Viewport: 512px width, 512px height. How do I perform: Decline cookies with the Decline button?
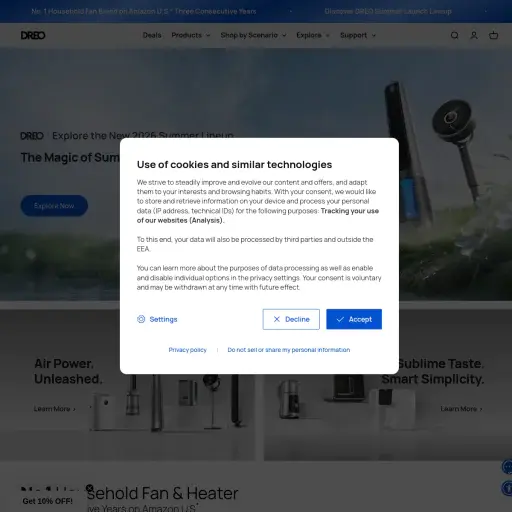coord(291,319)
